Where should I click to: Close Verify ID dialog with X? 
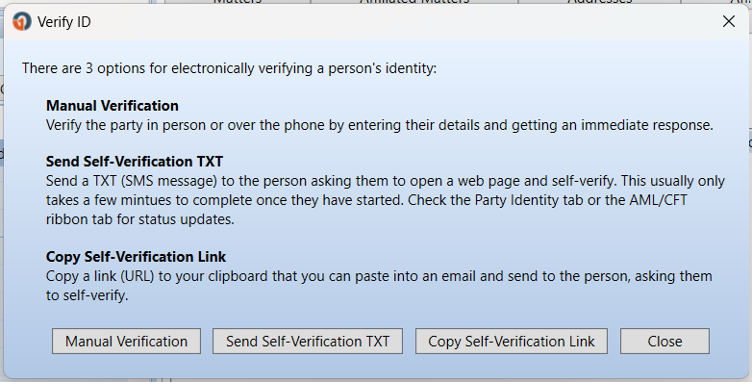pos(729,21)
